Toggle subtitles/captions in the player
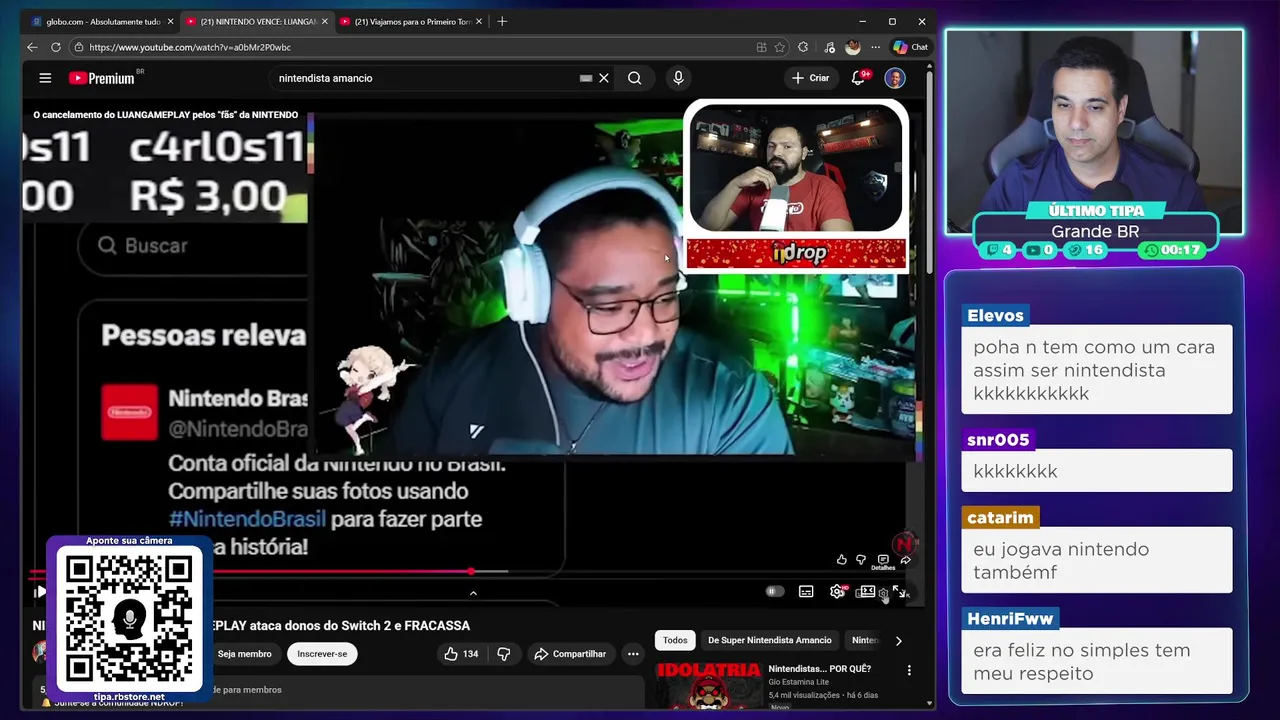This screenshot has height=720, width=1280. point(806,592)
